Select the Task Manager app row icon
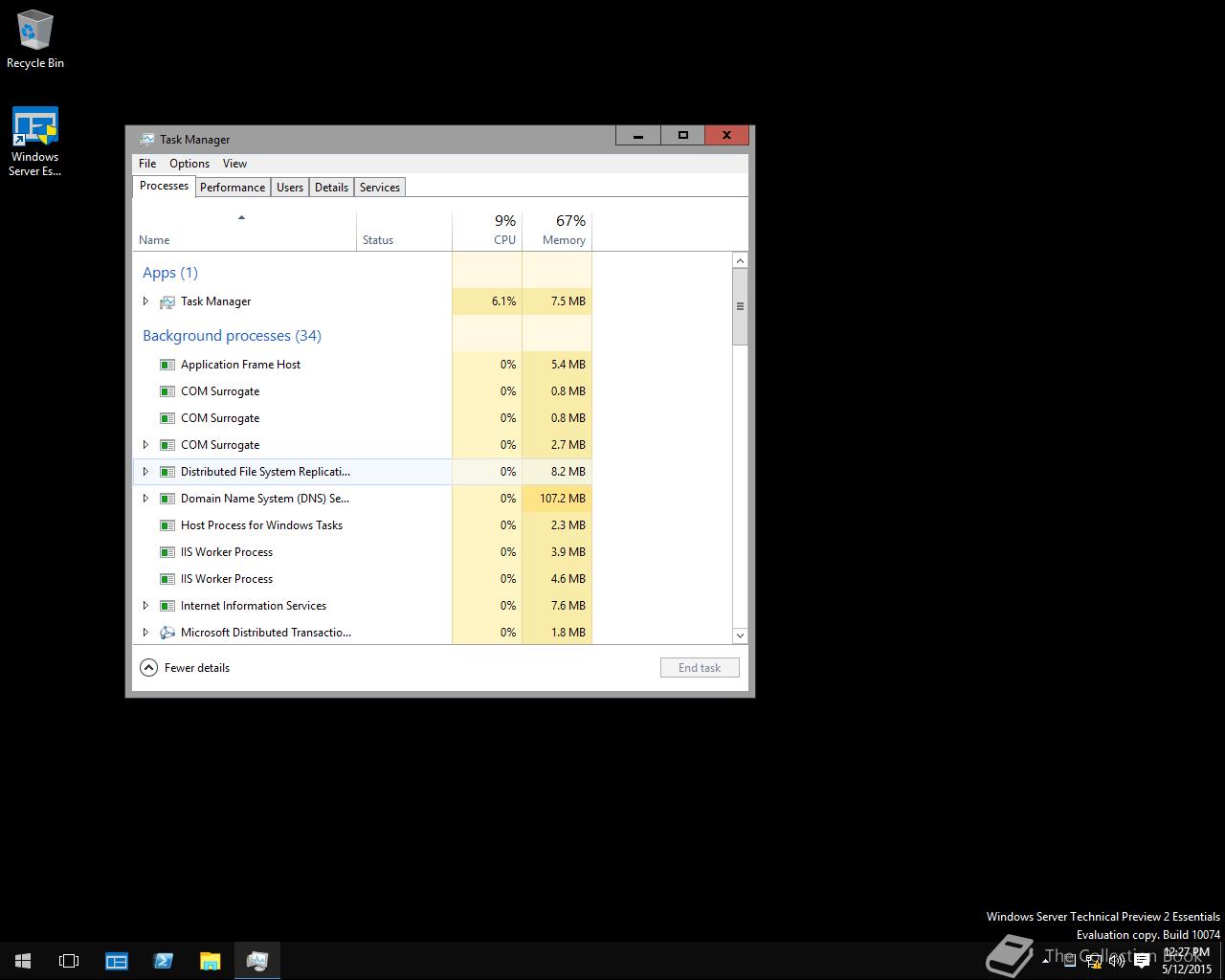This screenshot has height=980, width=1225. [167, 301]
